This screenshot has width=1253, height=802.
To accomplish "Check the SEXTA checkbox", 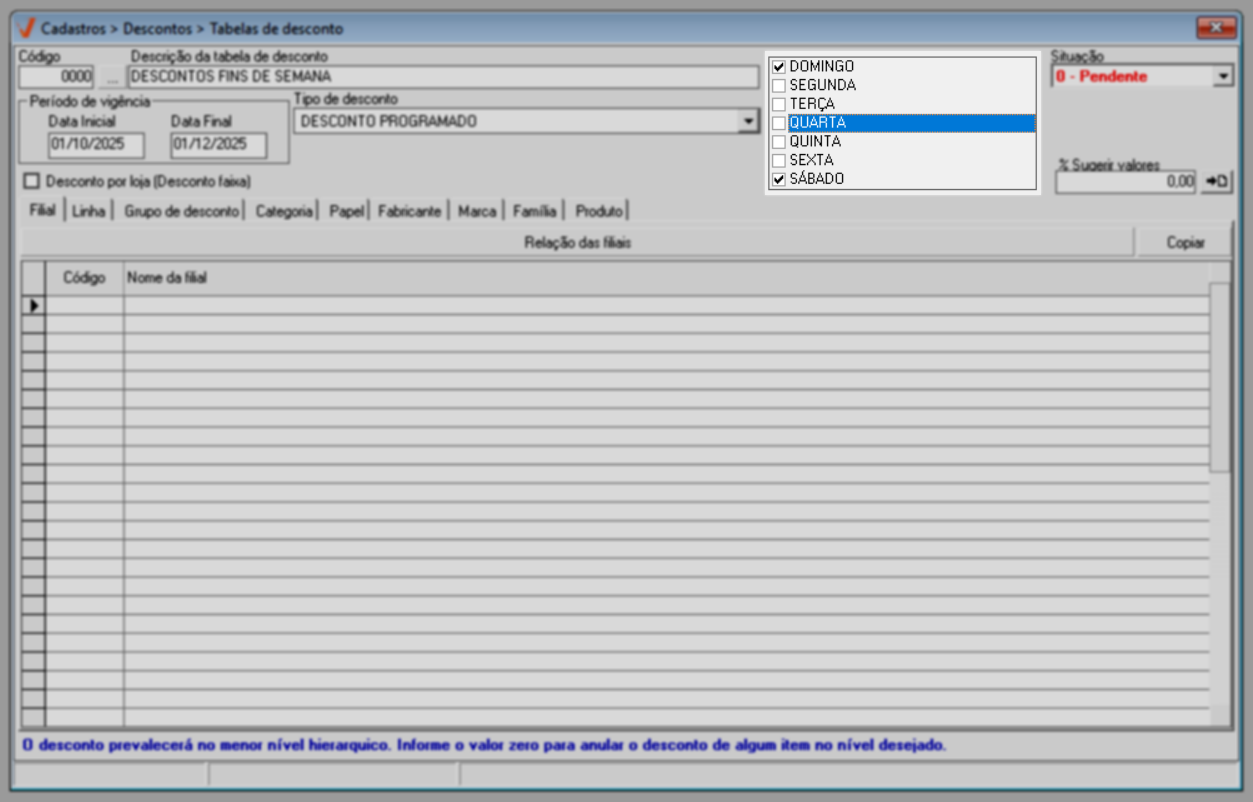I will tap(779, 160).
